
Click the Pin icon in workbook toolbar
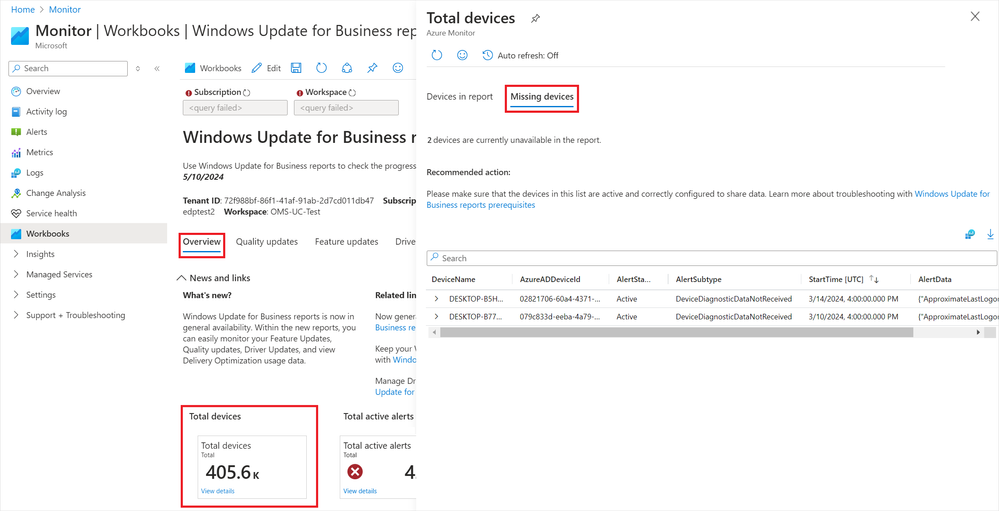point(373,68)
